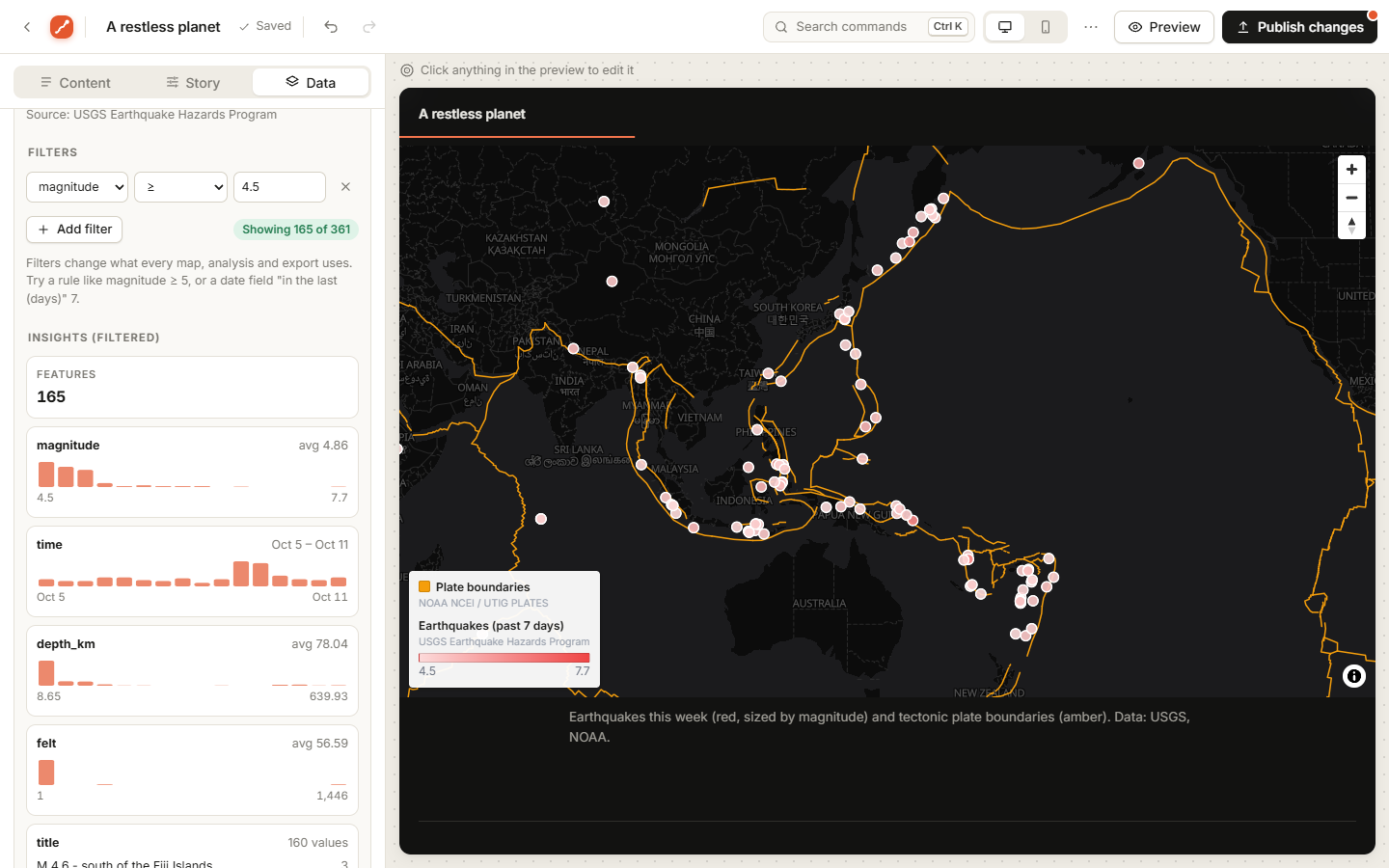
Task: Select the Data tab
Action: [x=311, y=83]
